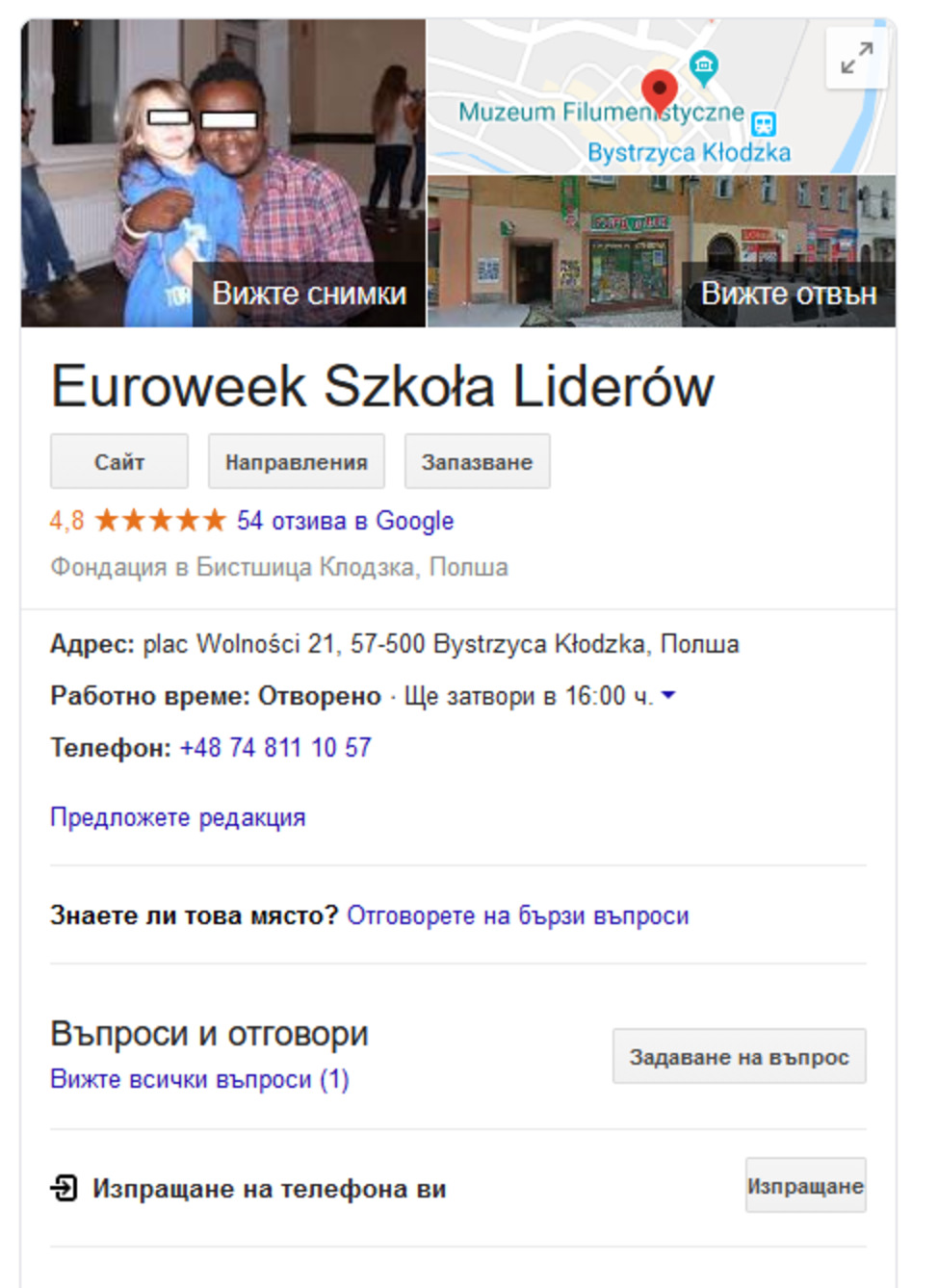Expand the working hours dropdown arrow
This screenshot has height=1288, width=938.
668,695
